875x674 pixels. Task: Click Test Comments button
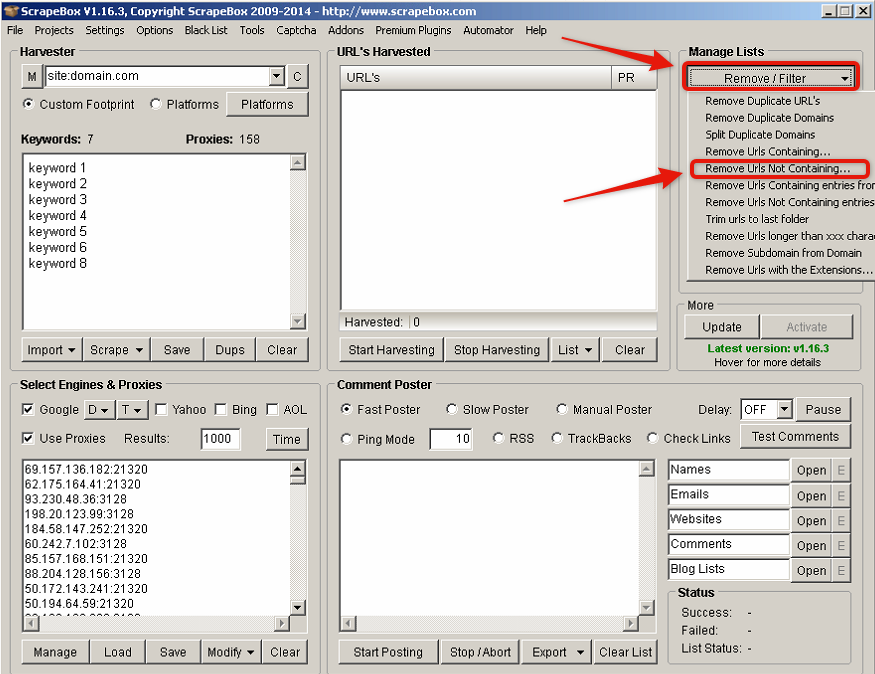pyautogui.click(x=795, y=436)
